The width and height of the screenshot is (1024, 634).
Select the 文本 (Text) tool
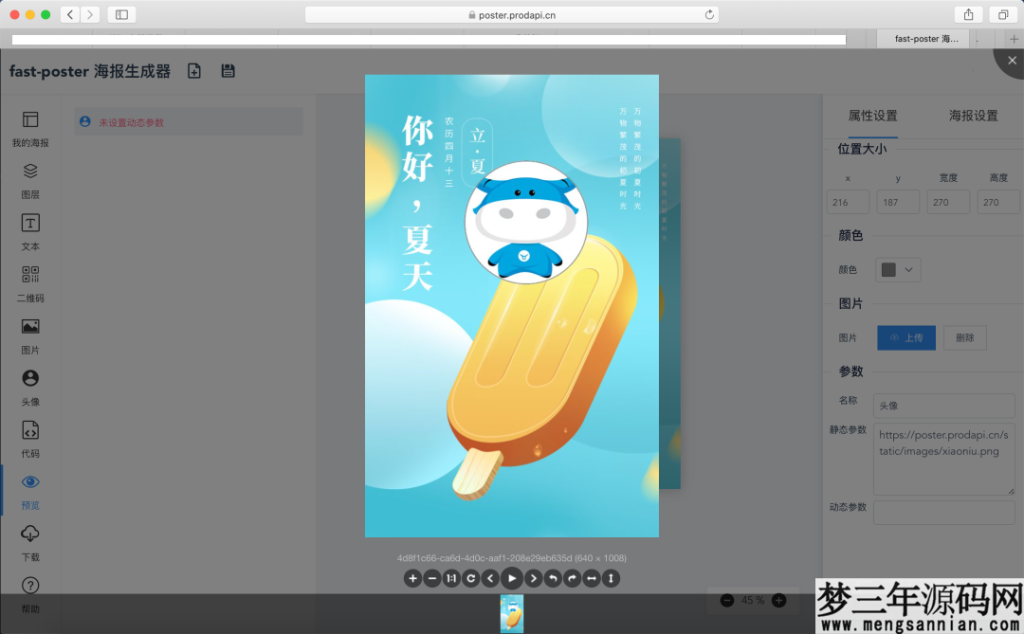pyautogui.click(x=30, y=232)
